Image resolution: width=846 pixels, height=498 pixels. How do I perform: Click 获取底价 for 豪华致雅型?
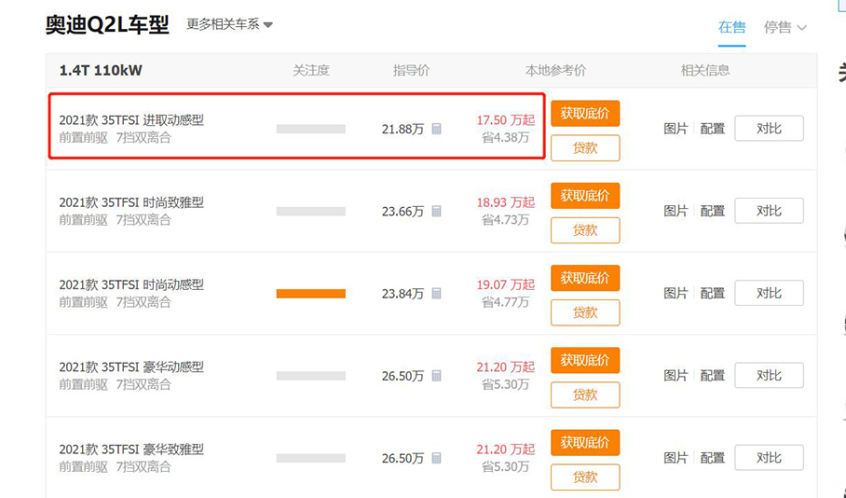585,442
